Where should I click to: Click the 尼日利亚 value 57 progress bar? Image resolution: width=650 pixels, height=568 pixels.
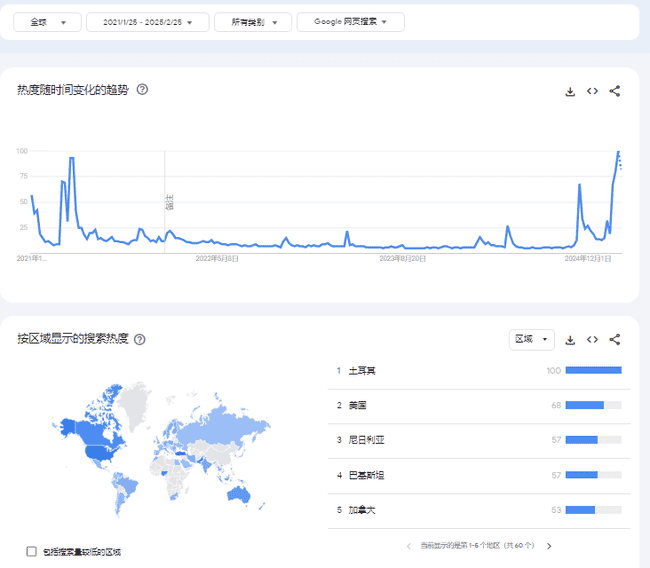tap(594, 440)
